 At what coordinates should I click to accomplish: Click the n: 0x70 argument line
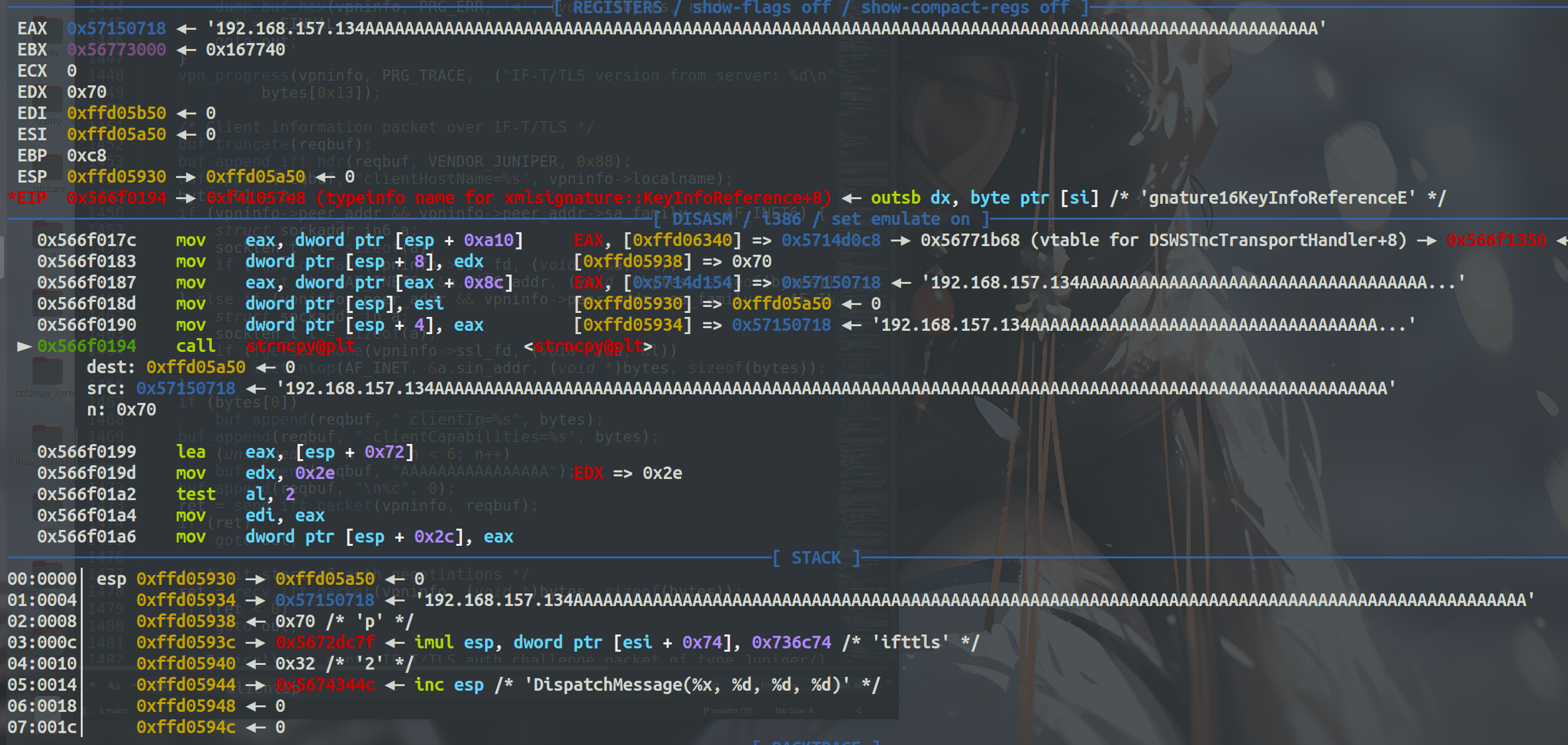122,410
